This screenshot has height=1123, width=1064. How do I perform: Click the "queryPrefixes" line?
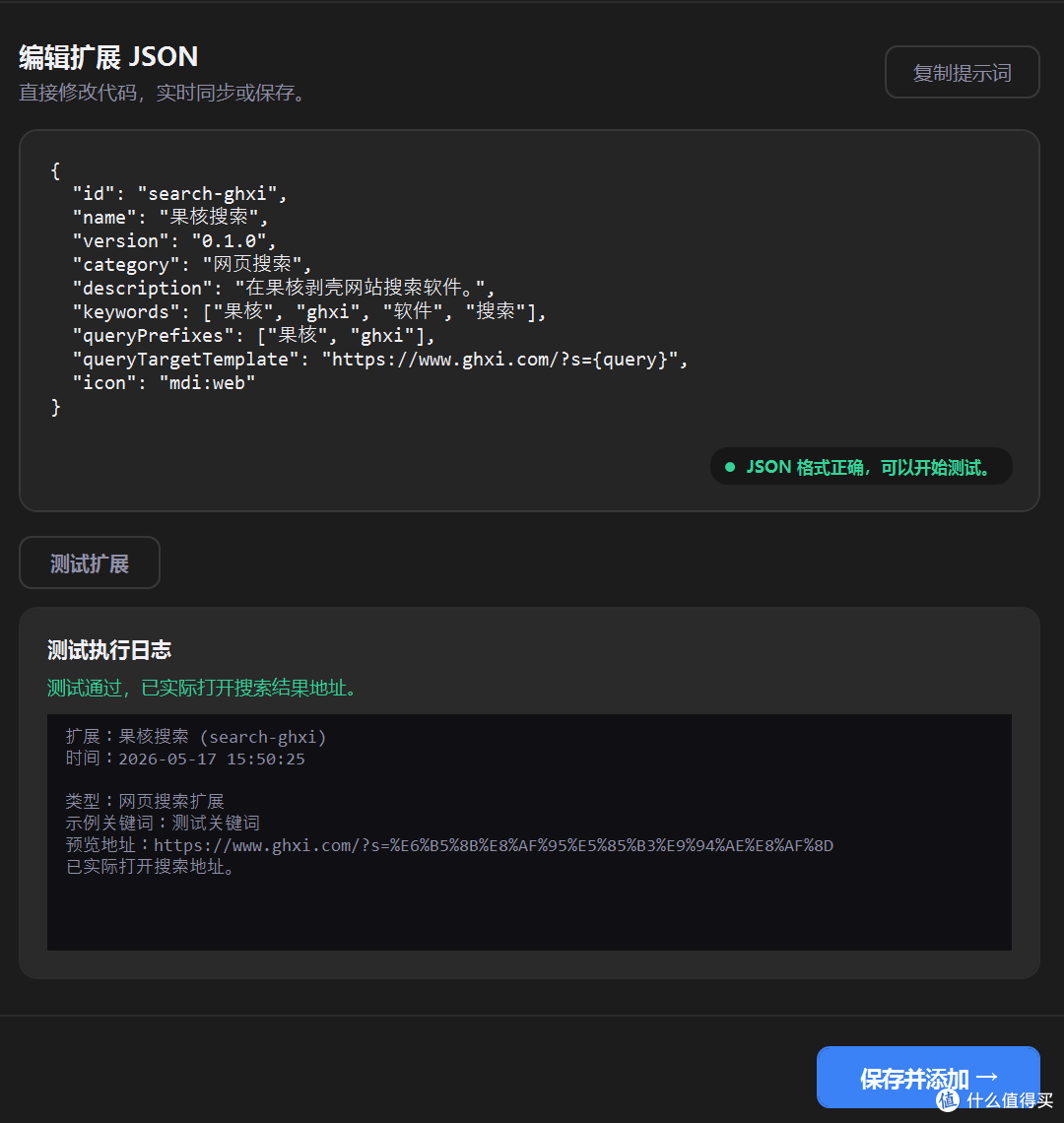(253, 335)
